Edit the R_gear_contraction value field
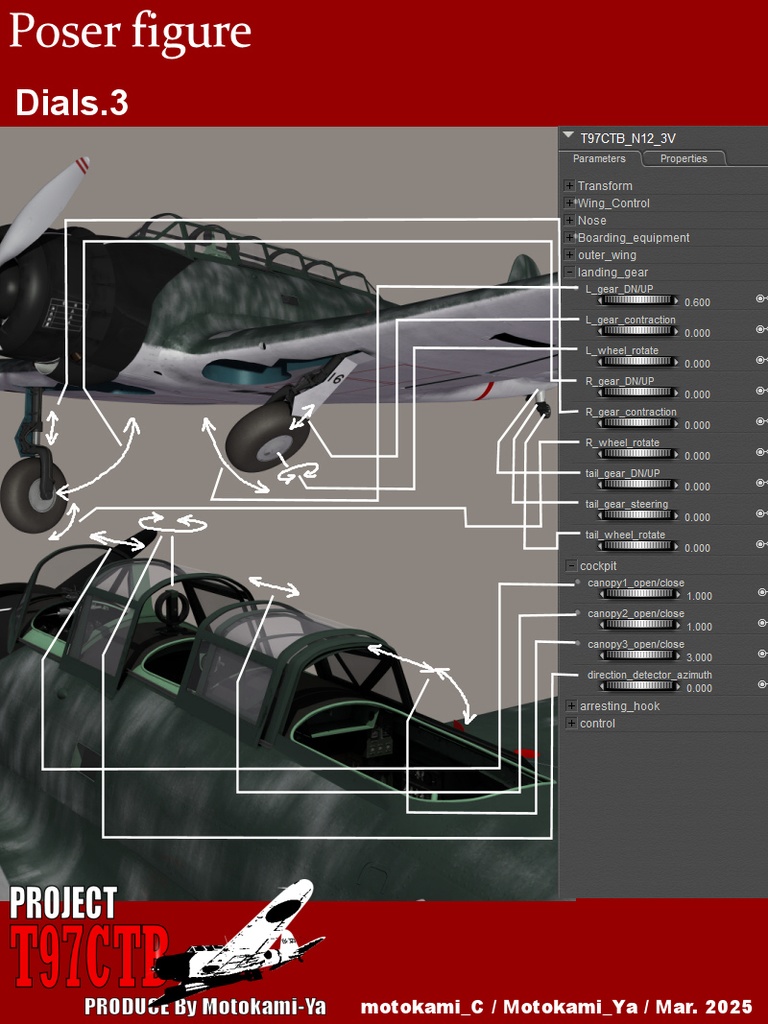 pos(697,426)
